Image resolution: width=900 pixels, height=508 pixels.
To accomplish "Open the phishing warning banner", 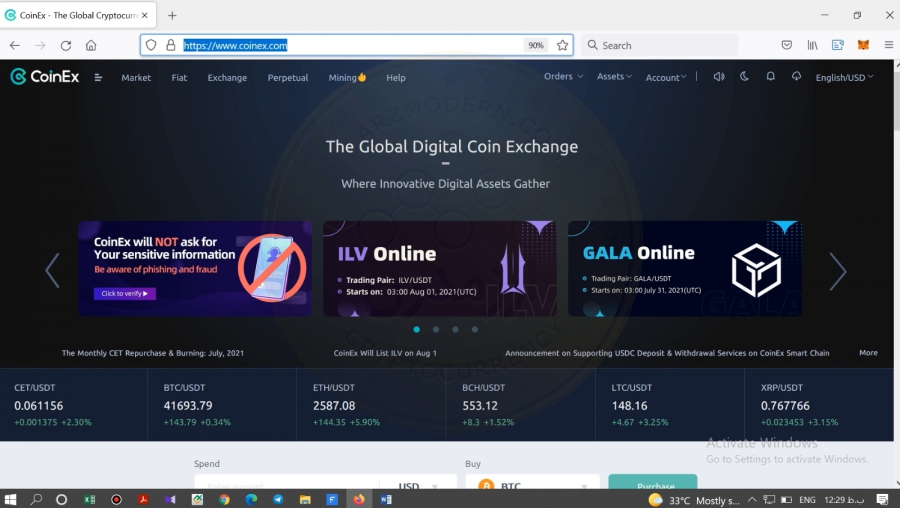I will (x=195, y=268).
